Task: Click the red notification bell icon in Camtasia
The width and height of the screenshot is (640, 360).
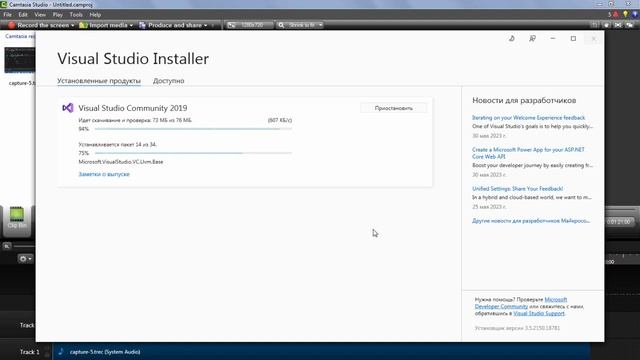Action: tap(615, 15)
